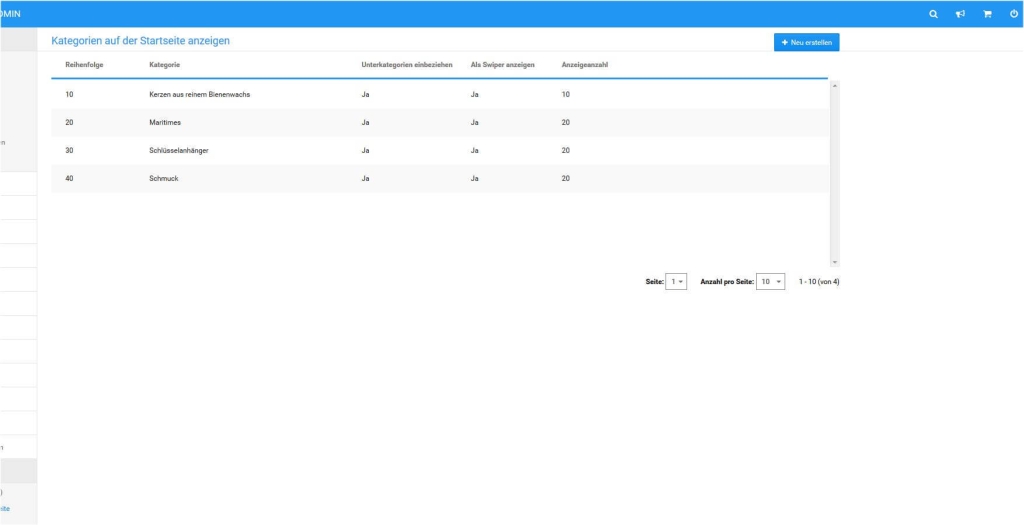This screenshot has width=1024, height=525.
Task: Open the 'Maritimes' category entry
Action: 164,122
